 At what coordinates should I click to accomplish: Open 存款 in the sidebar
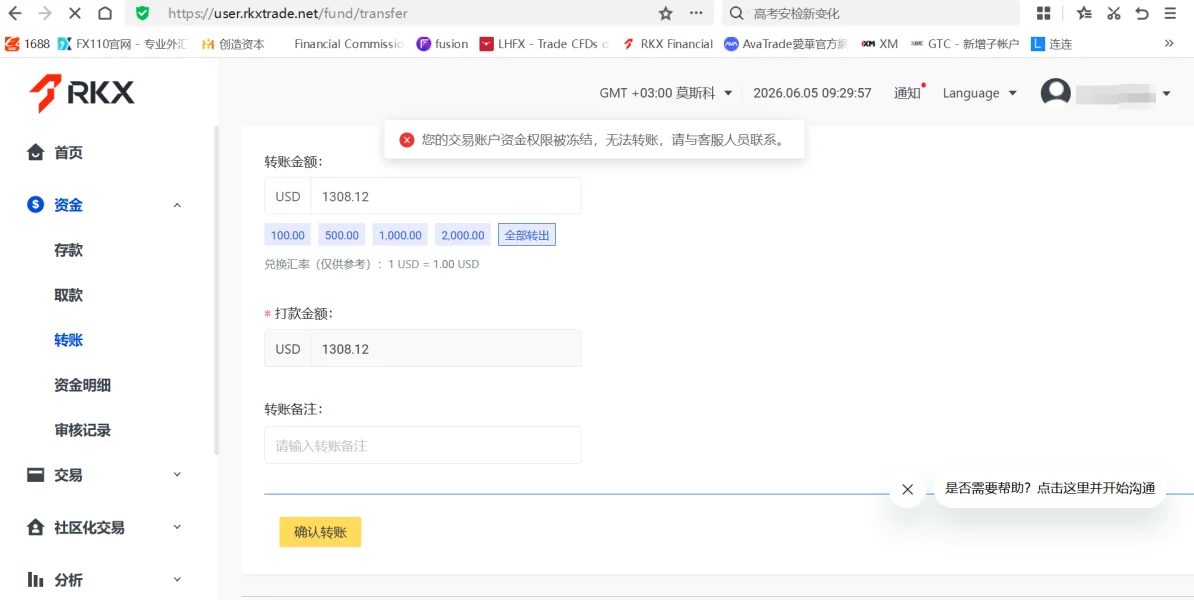(69, 250)
